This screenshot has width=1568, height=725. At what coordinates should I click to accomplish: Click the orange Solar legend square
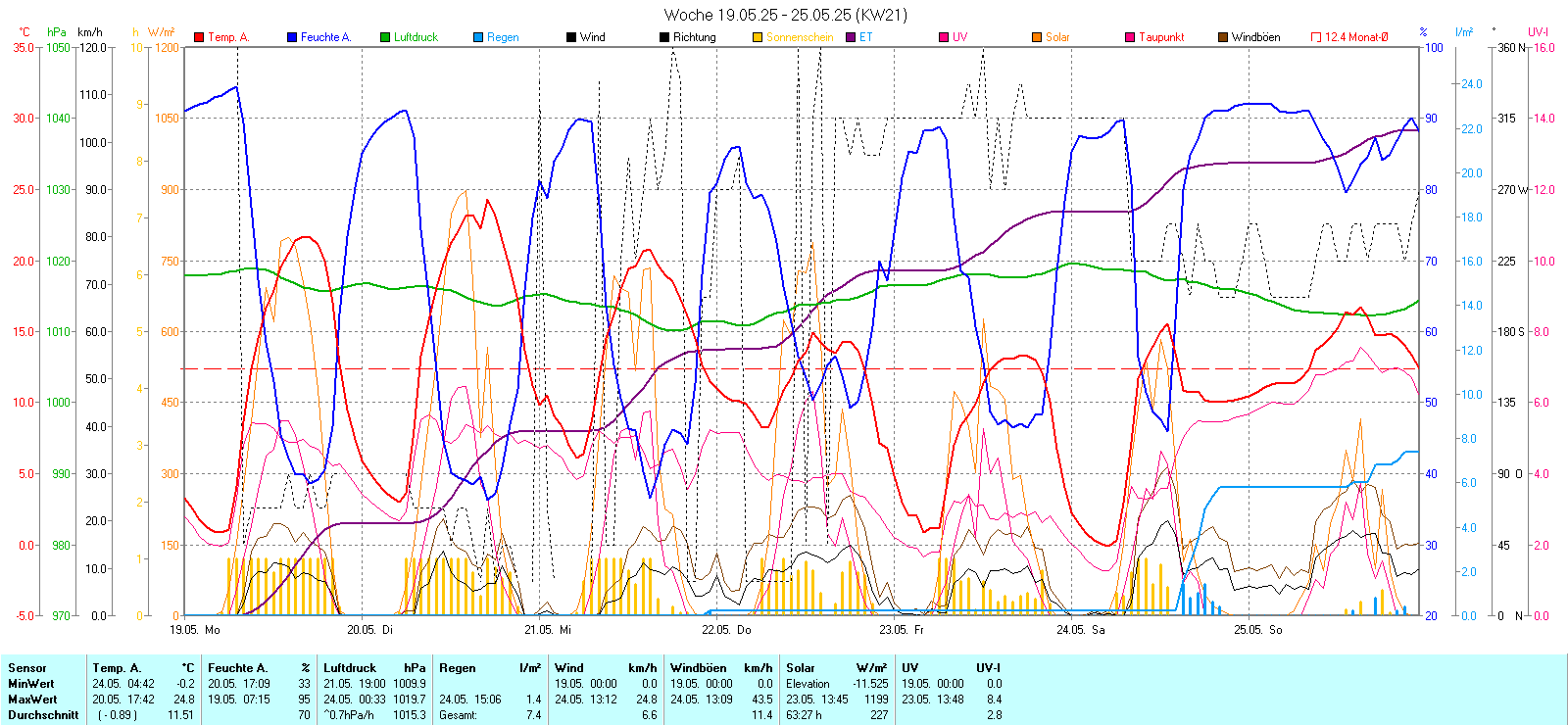coord(1037,37)
